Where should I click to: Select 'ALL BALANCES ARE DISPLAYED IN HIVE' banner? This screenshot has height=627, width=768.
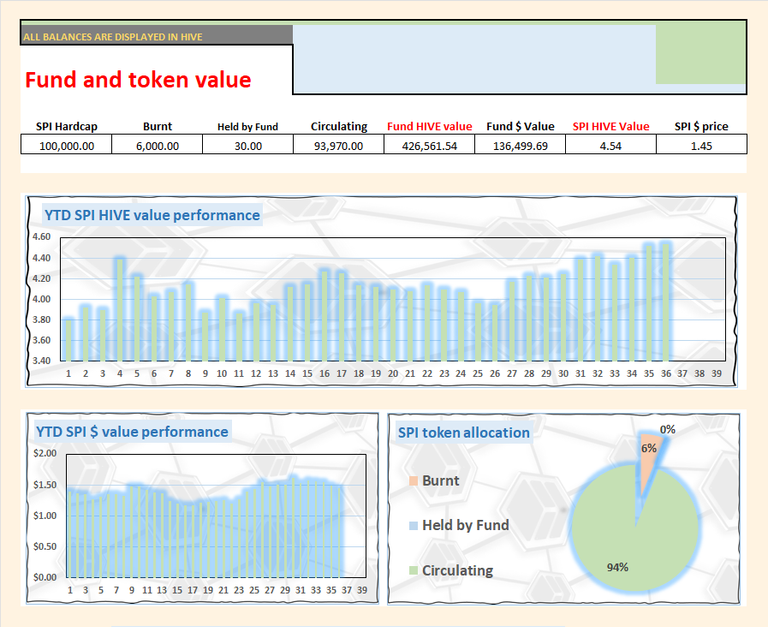pos(157,35)
